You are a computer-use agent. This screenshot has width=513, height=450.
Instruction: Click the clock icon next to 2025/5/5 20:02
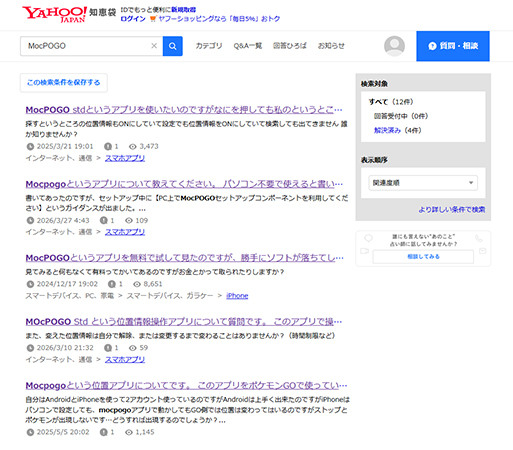click(30, 432)
